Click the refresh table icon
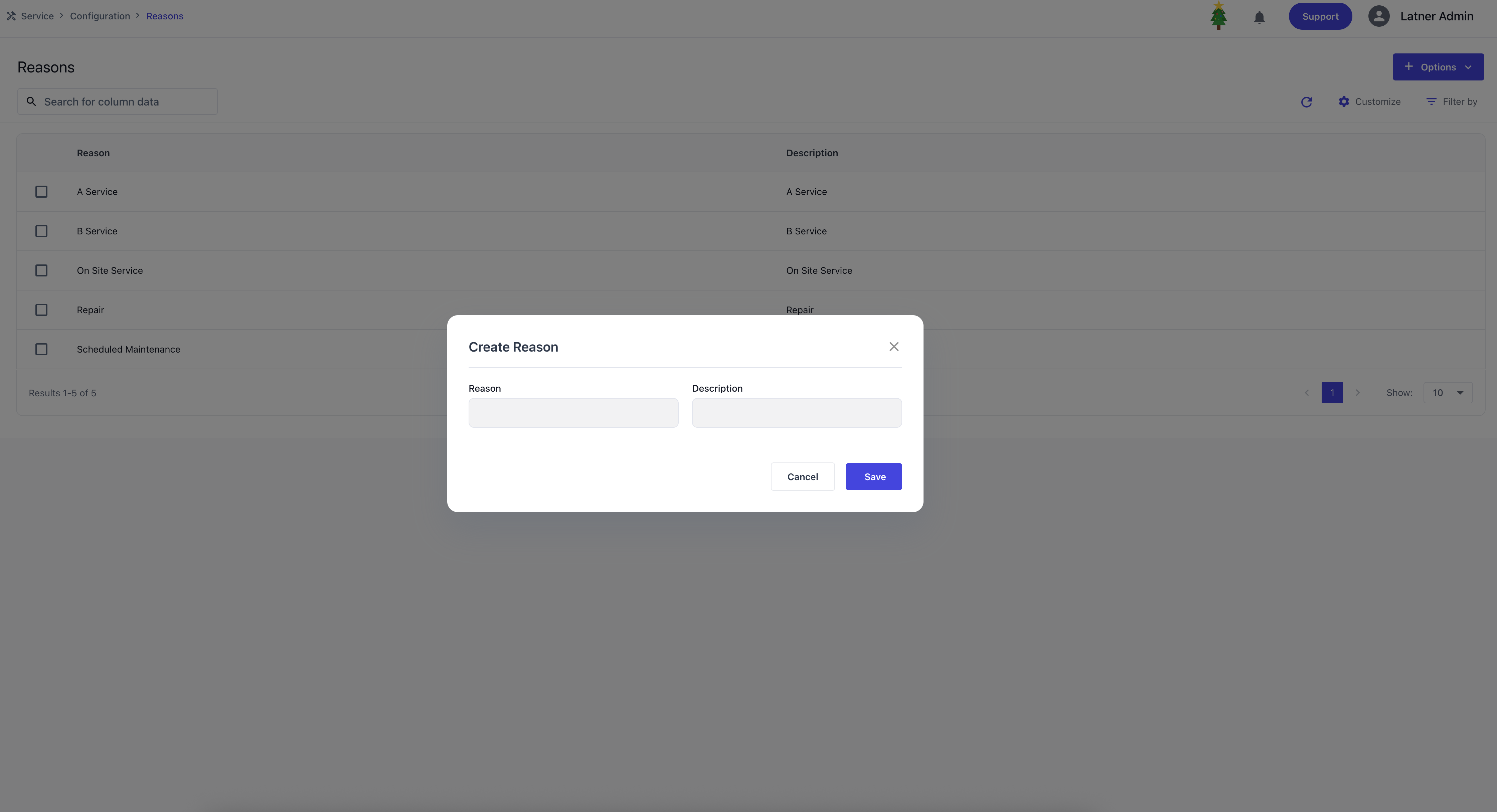The image size is (1497, 812). point(1306,101)
